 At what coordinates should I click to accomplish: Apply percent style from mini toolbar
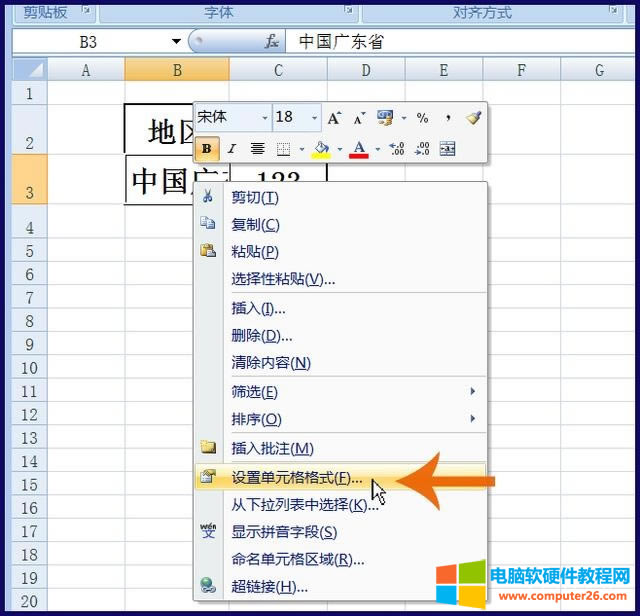(x=422, y=118)
